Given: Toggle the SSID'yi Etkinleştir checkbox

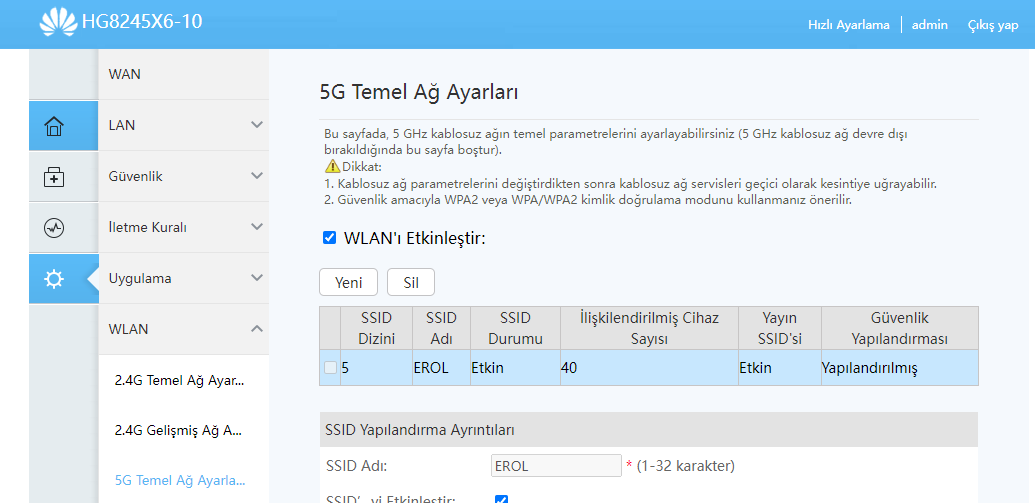Looking at the screenshot, I should pyautogui.click(x=501, y=499).
